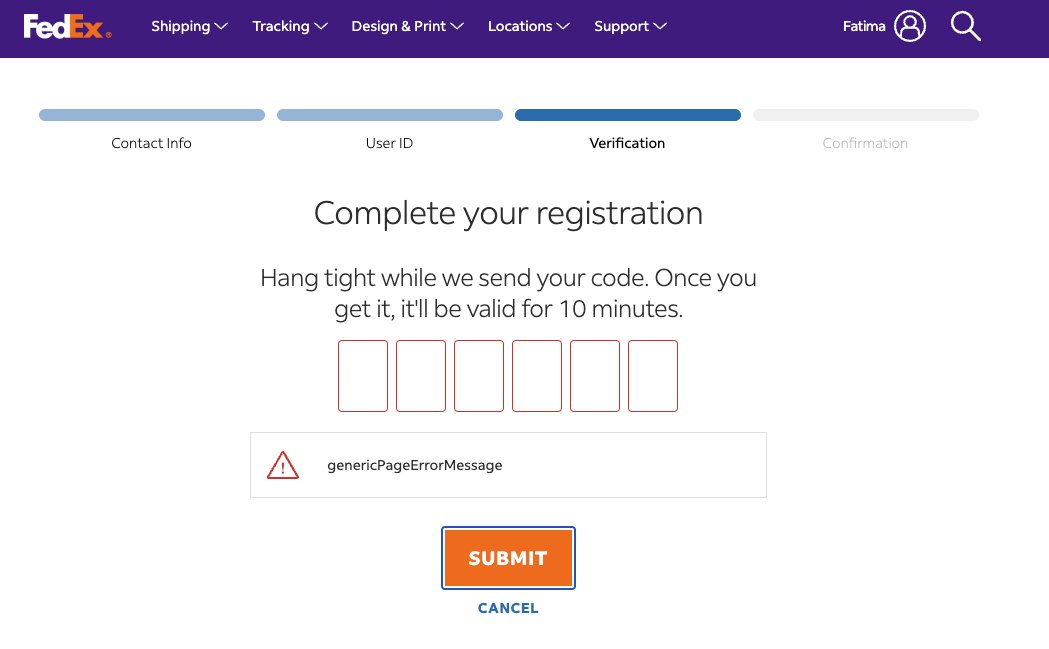
Task: Click the fourth code digit box
Action: click(x=537, y=376)
